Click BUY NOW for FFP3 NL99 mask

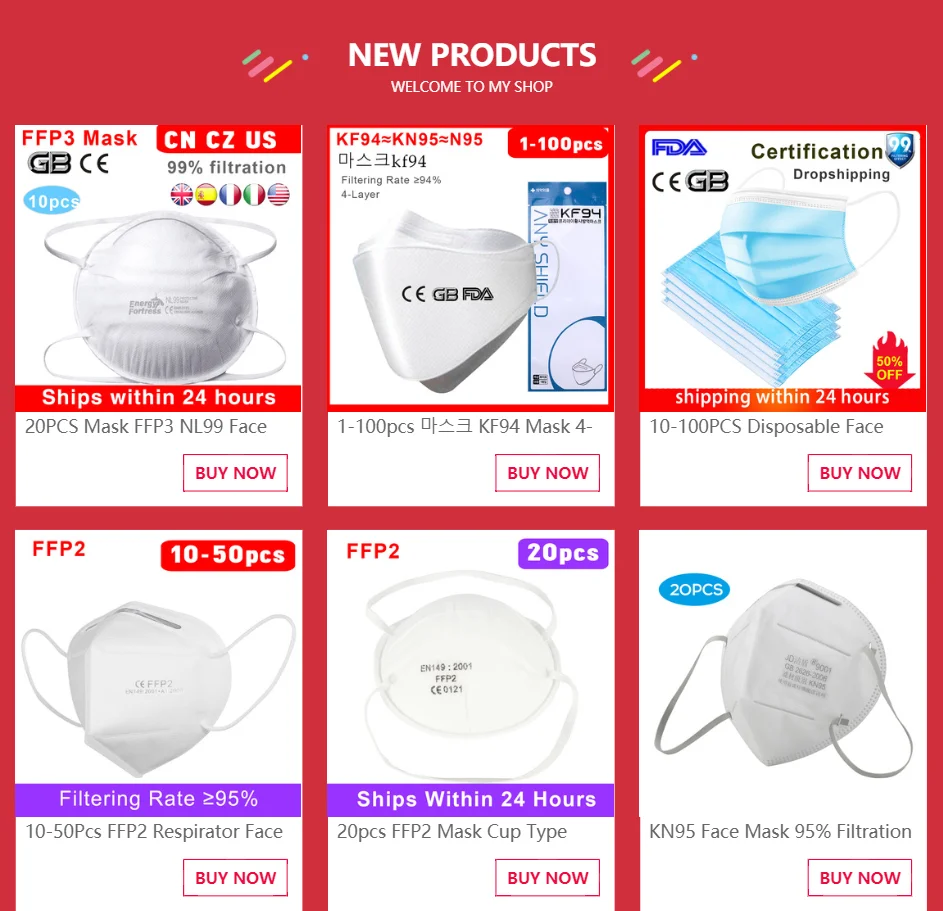coord(235,473)
